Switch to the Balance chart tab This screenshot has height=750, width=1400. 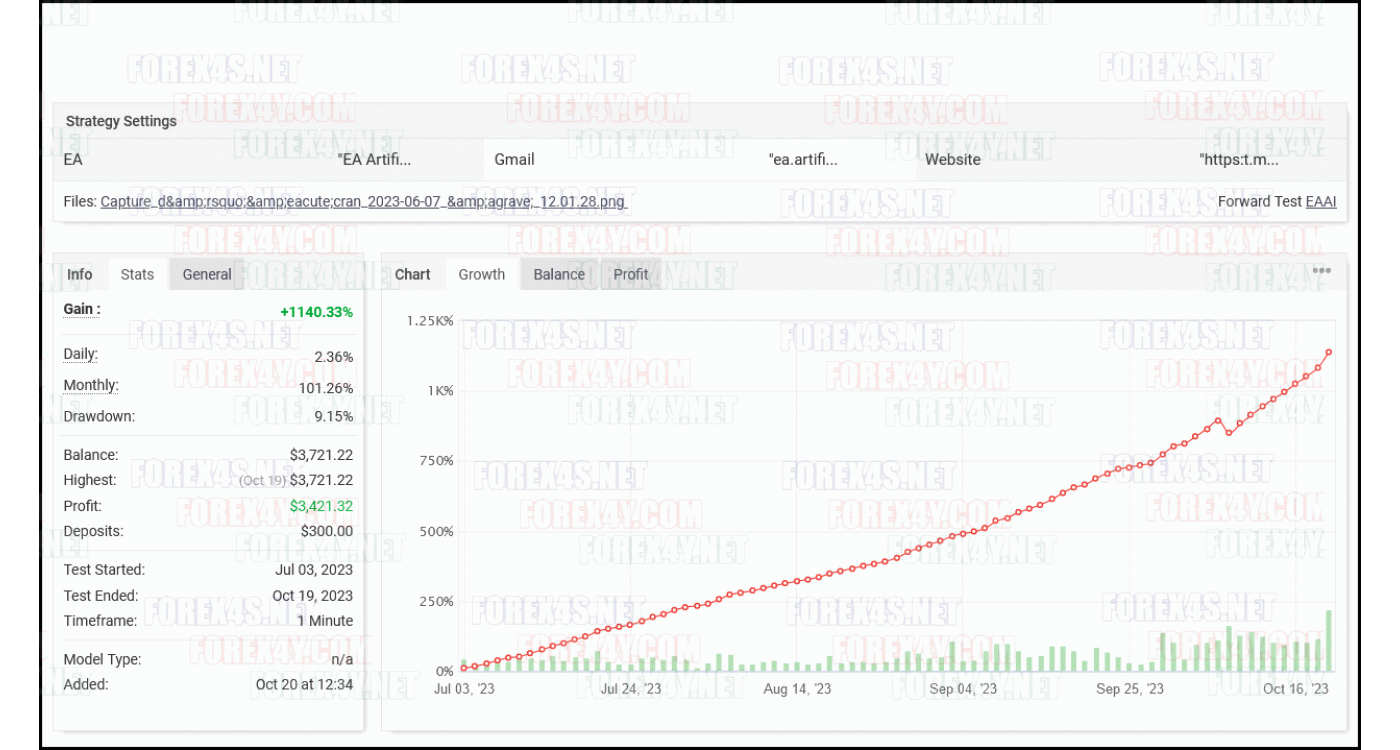pyautogui.click(x=559, y=274)
